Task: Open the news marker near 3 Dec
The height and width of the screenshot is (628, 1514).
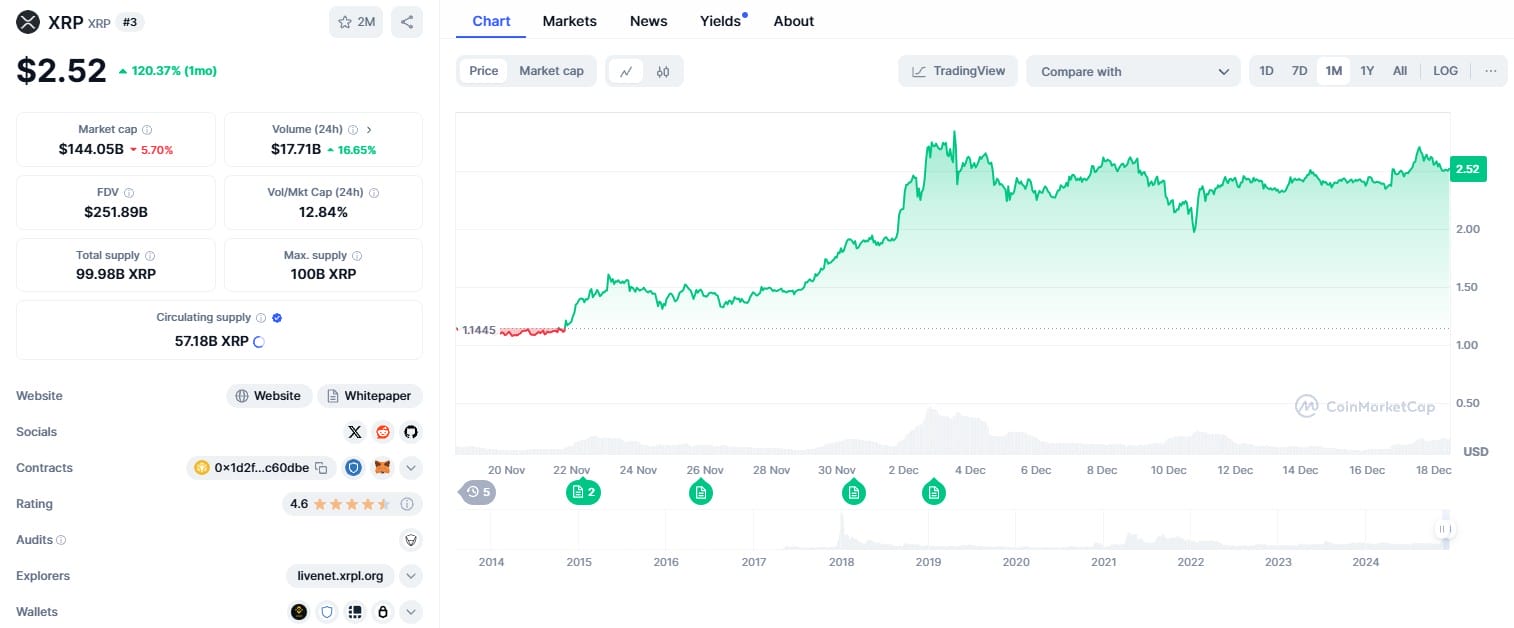Action: tap(934, 492)
